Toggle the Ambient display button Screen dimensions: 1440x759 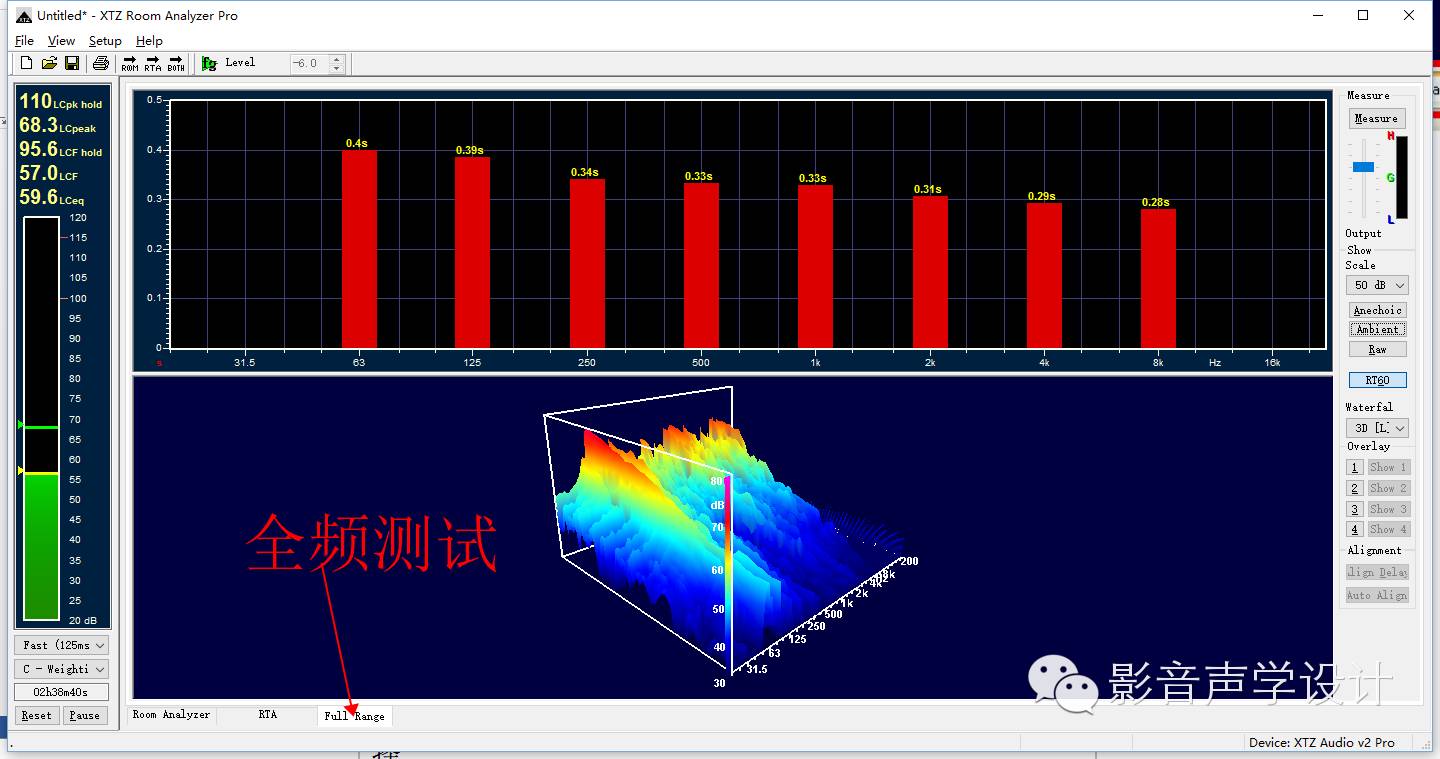(x=1378, y=329)
